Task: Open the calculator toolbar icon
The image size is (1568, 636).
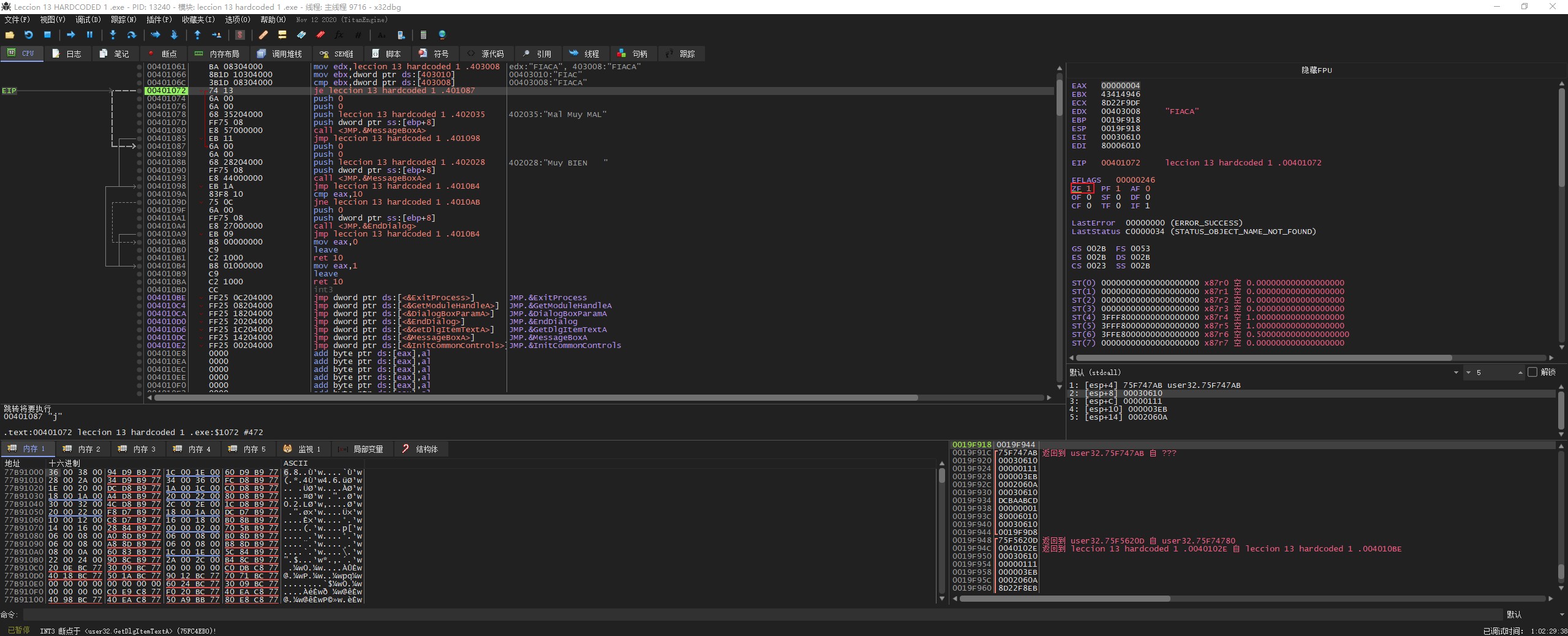Action: tap(423, 35)
